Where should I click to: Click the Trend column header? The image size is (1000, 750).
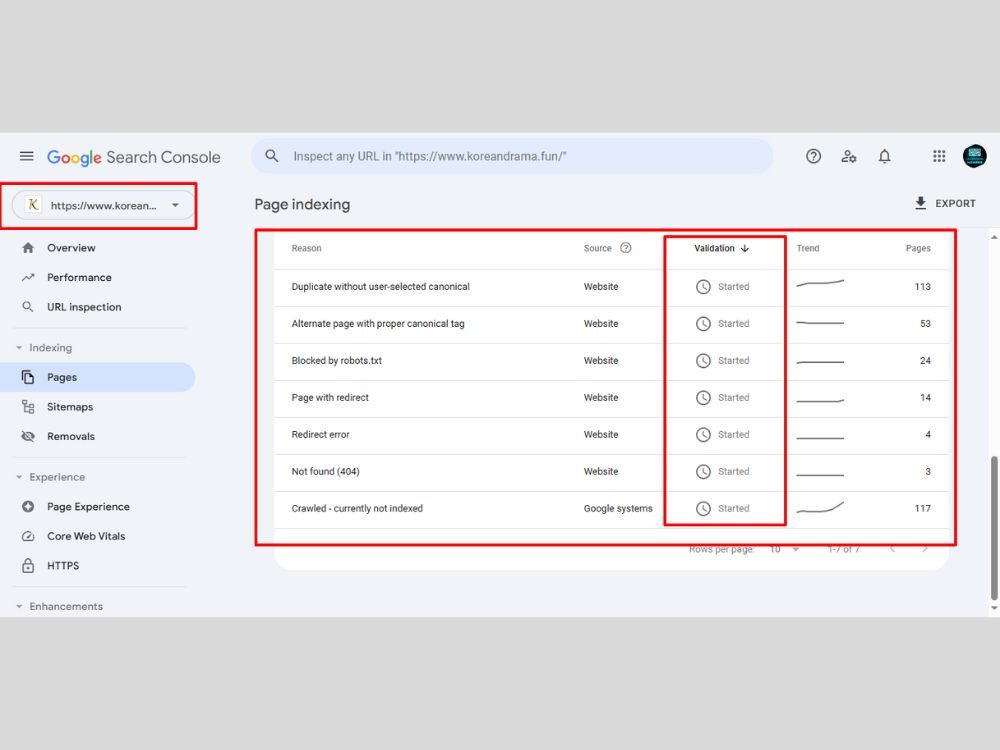tap(807, 248)
